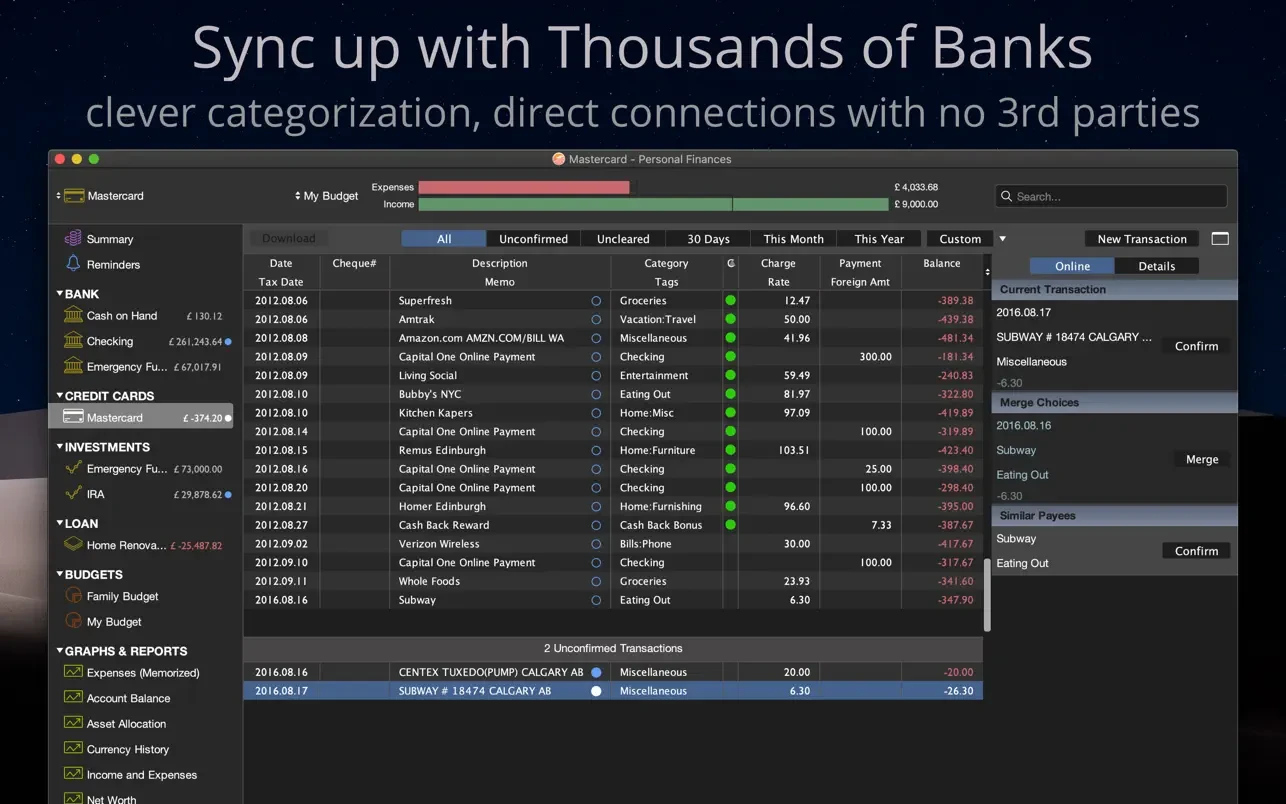Viewport: 1286px width, 804px height.
Task: Toggle status dot for SUBWAY # 18474 transaction
Action: click(x=596, y=691)
